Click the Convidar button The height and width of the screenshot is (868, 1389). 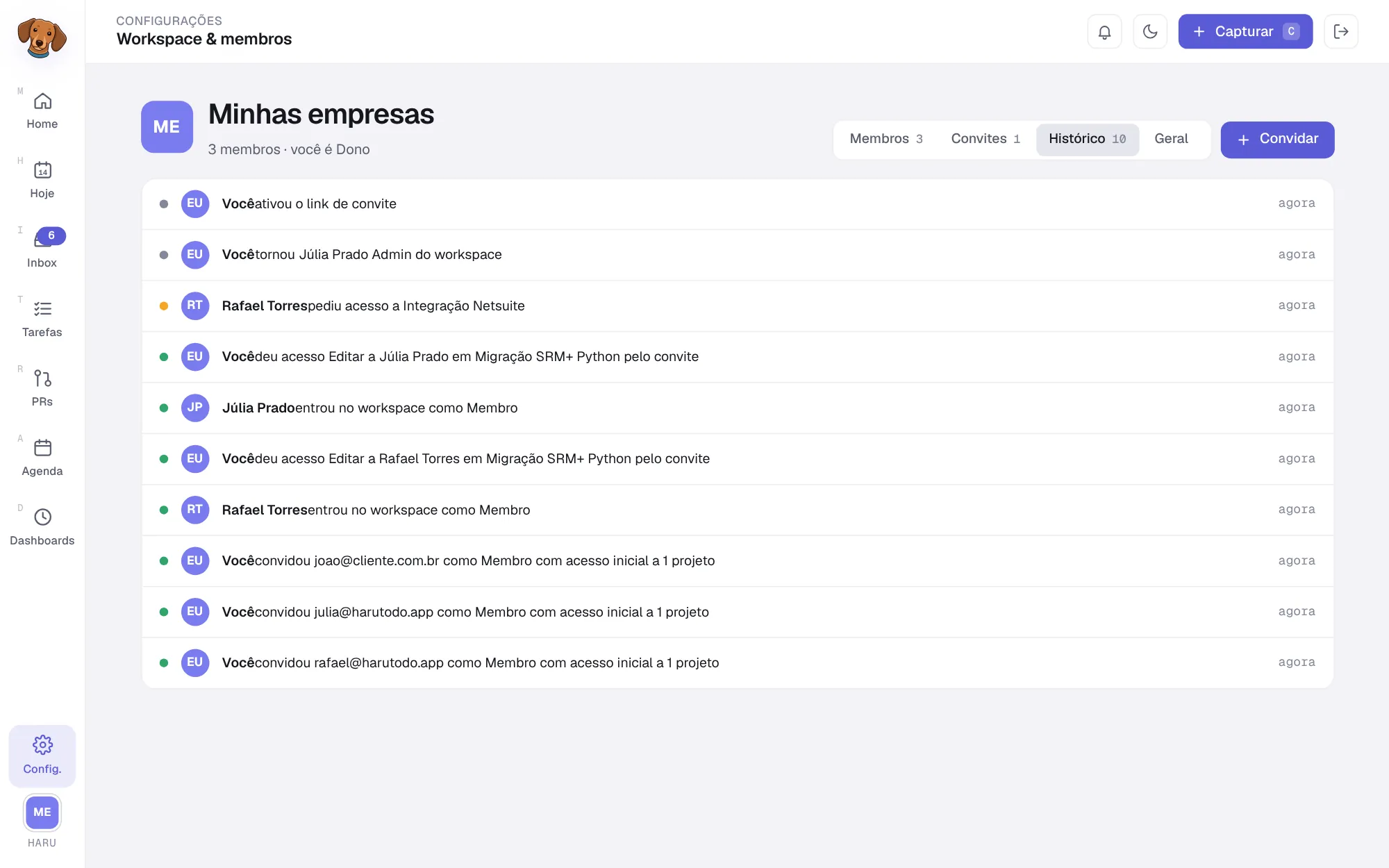(1277, 140)
